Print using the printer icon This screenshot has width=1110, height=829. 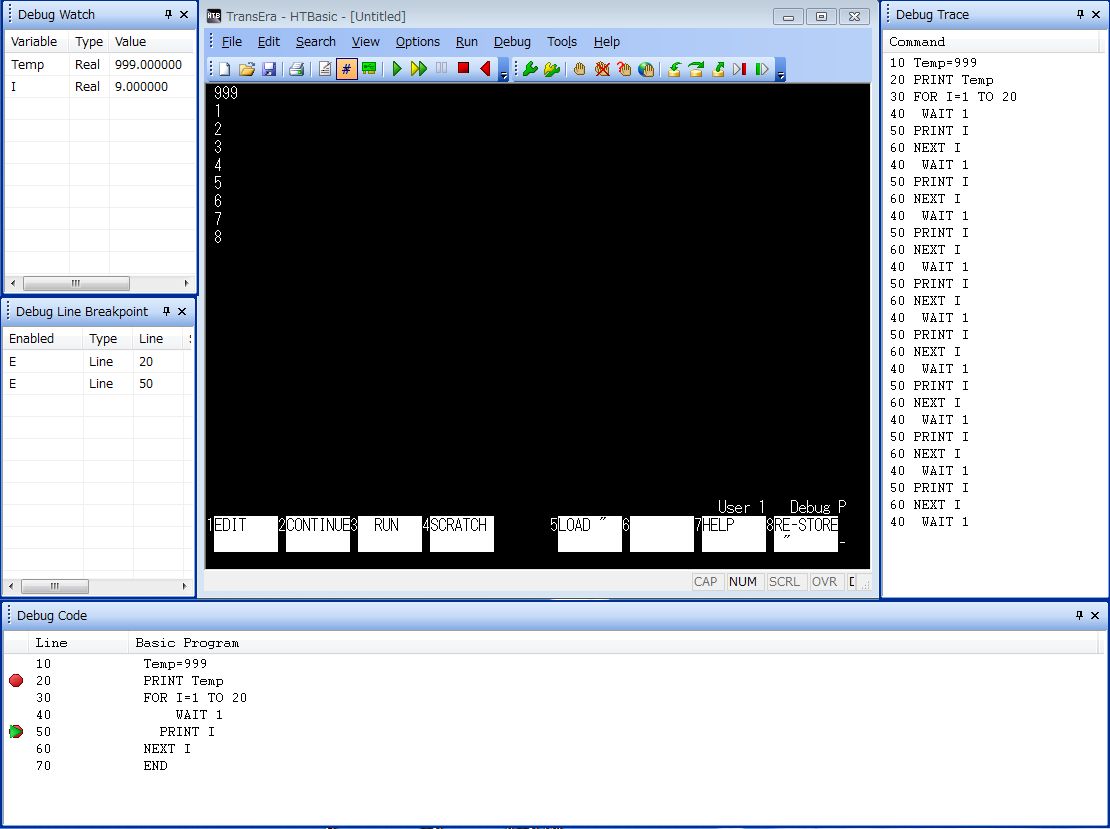coord(297,69)
